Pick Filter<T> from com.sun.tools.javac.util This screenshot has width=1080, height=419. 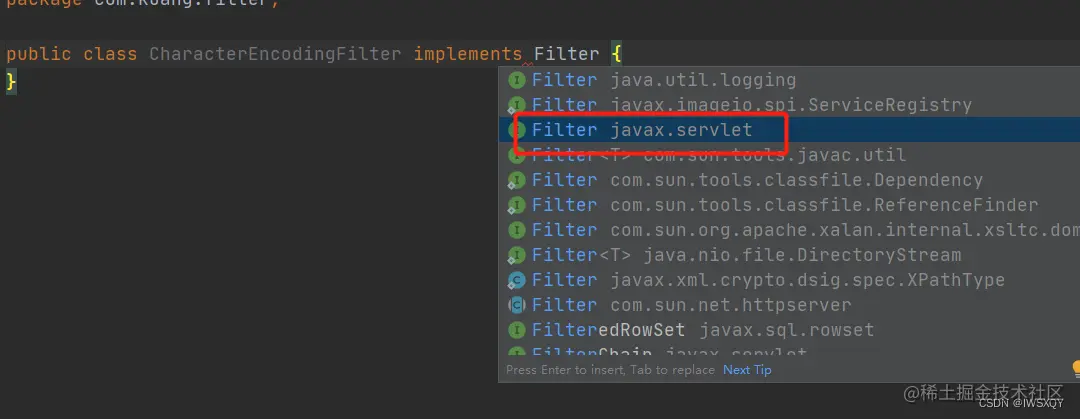(x=789, y=155)
